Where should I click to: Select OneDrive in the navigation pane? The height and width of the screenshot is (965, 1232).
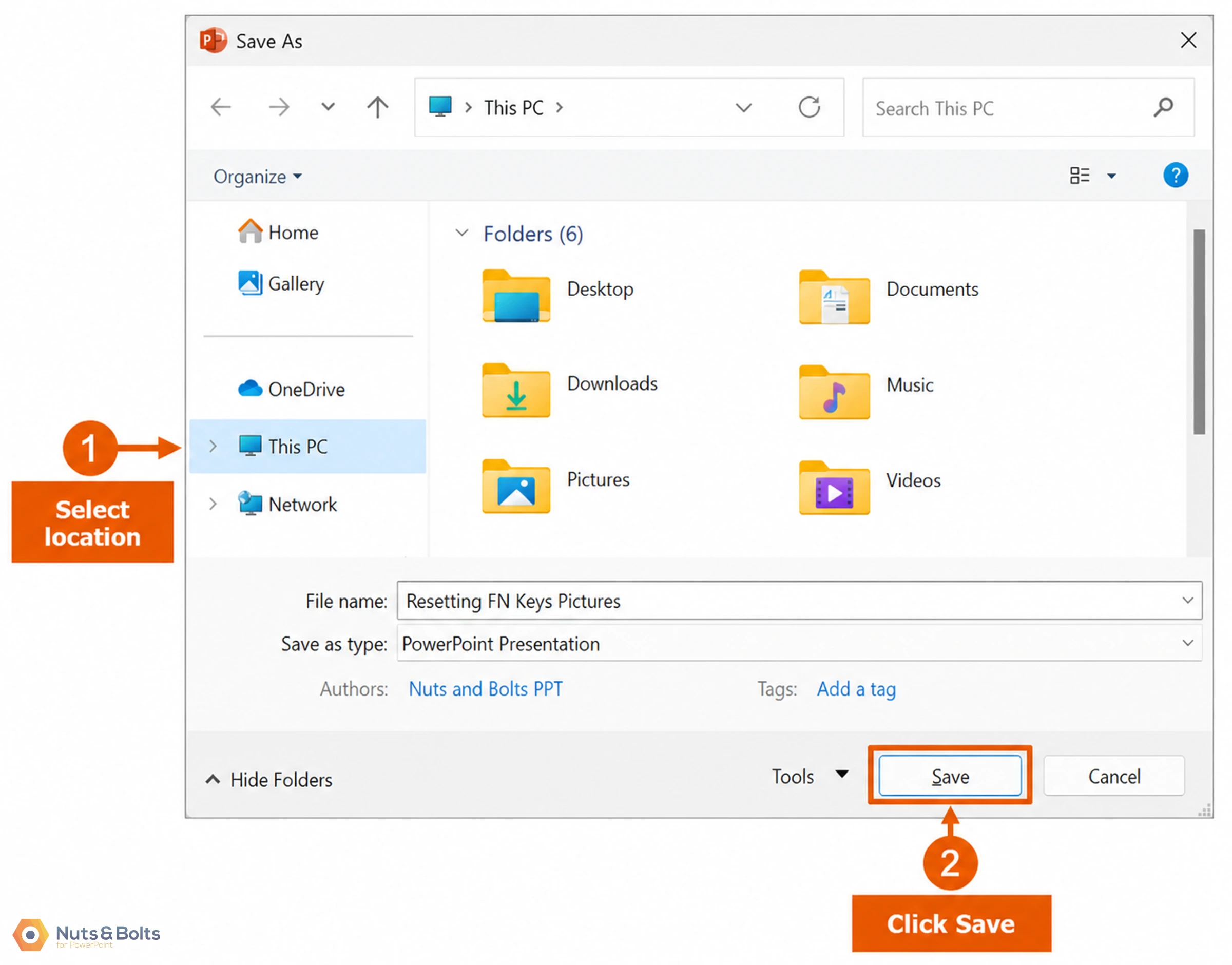click(x=292, y=389)
